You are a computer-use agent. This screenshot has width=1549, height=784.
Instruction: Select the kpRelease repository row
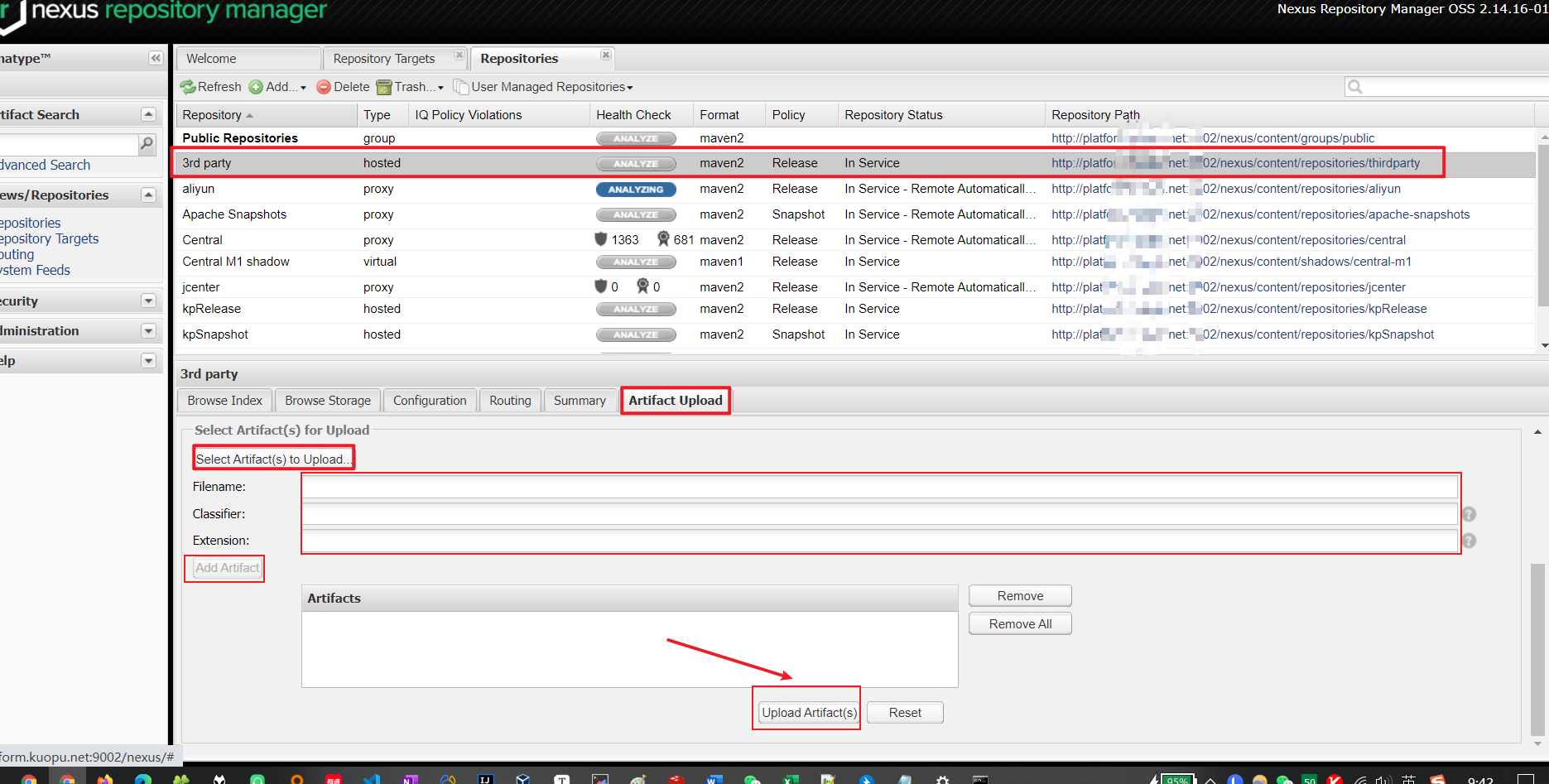[x=857, y=309]
